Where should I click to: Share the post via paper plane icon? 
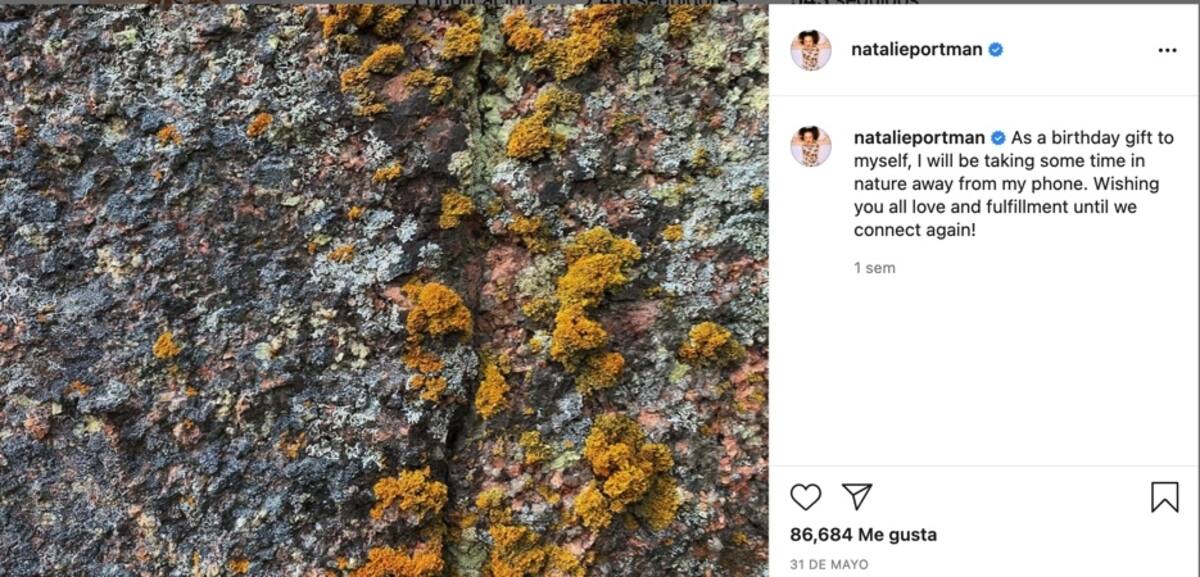click(x=856, y=497)
